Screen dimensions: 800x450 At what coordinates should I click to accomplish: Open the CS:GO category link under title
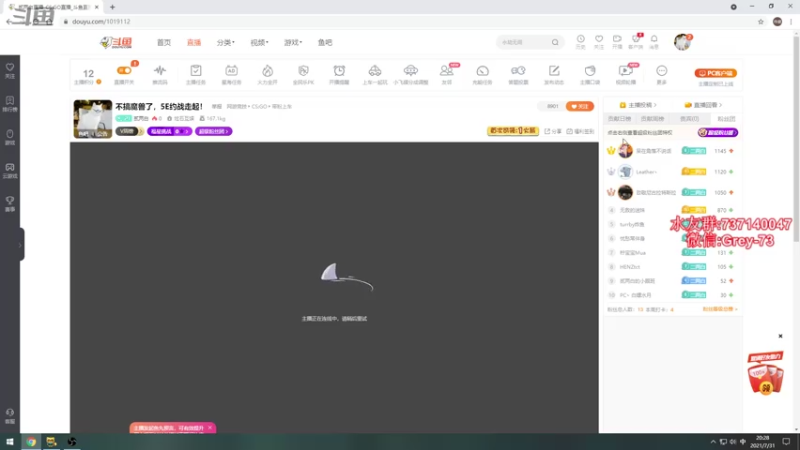(259, 107)
